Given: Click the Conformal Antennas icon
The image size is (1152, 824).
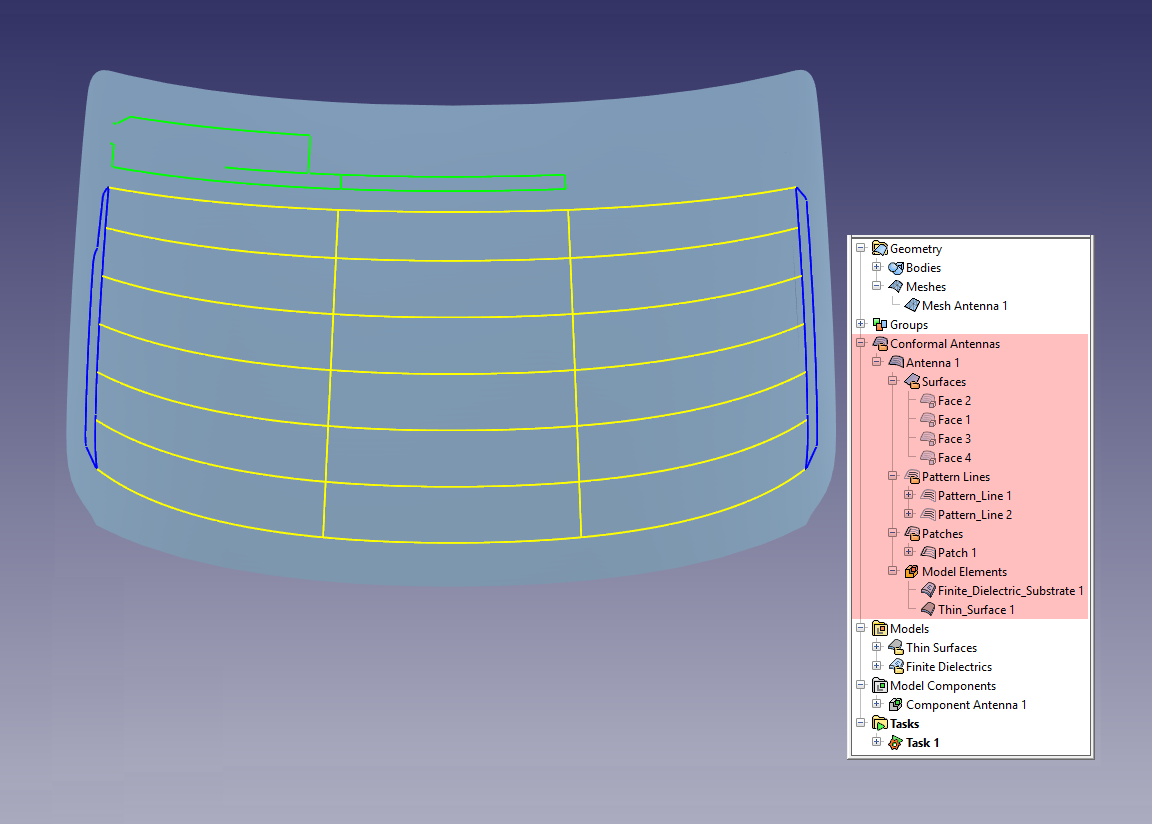Looking at the screenshot, I should coord(879,344).
